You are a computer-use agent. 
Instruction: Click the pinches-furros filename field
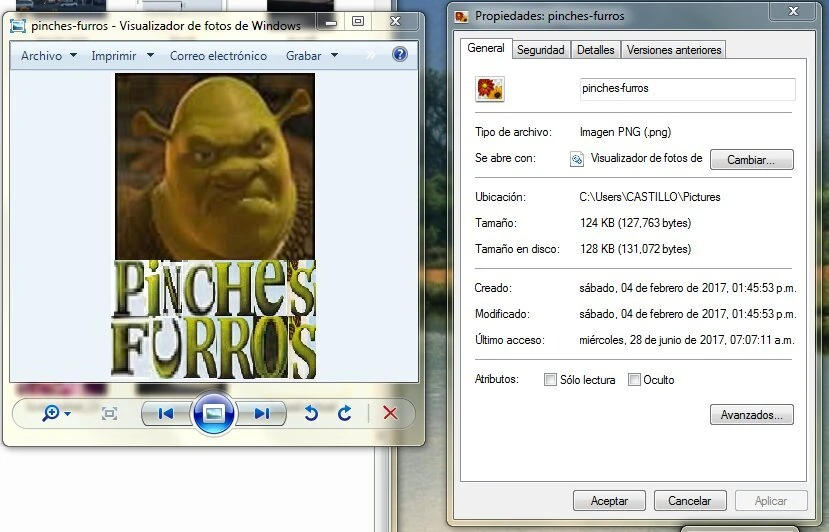687,89
